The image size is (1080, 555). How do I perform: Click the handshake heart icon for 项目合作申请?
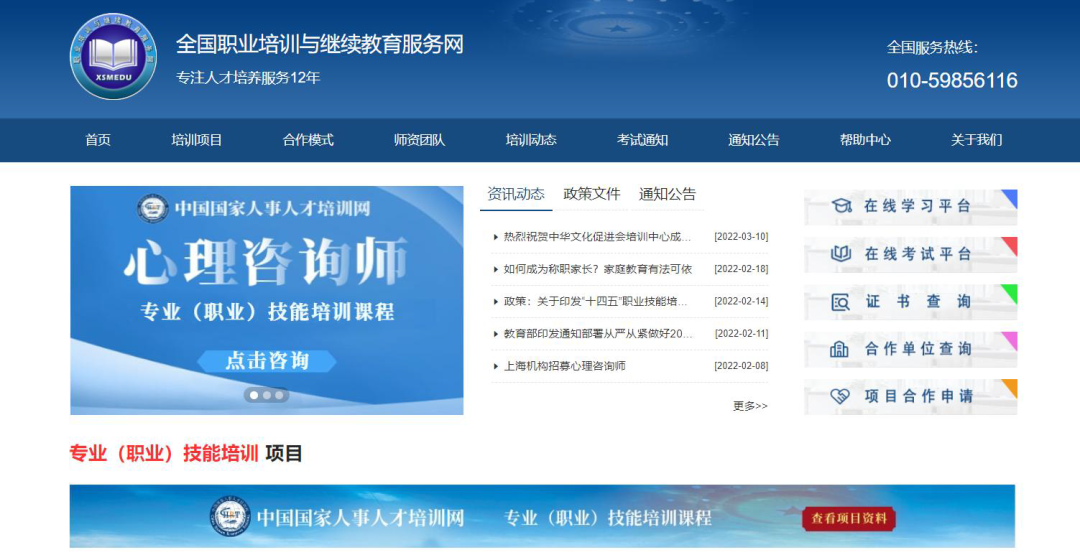point(841,396)
